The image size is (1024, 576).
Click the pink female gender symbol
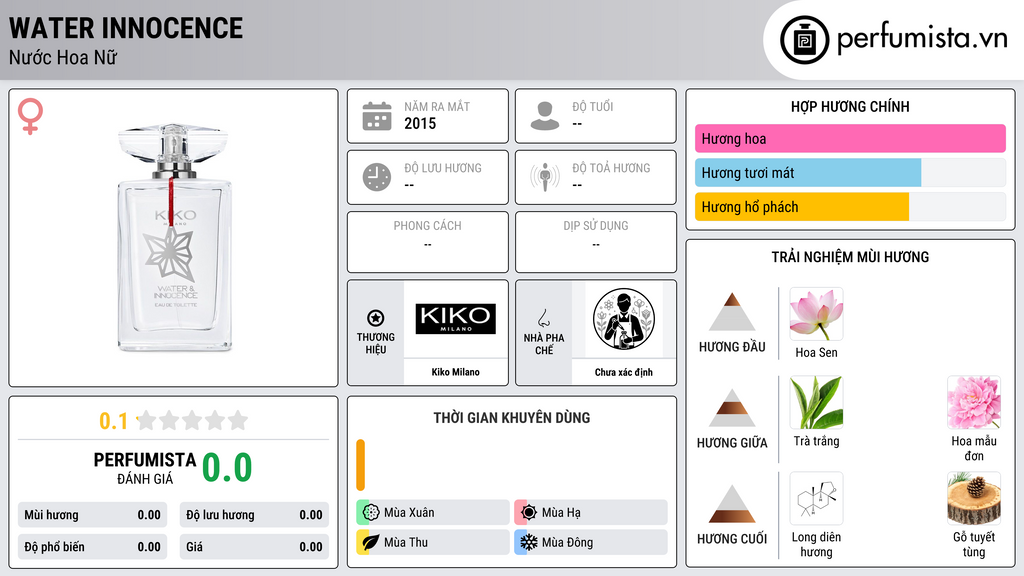tap(30, 116)
